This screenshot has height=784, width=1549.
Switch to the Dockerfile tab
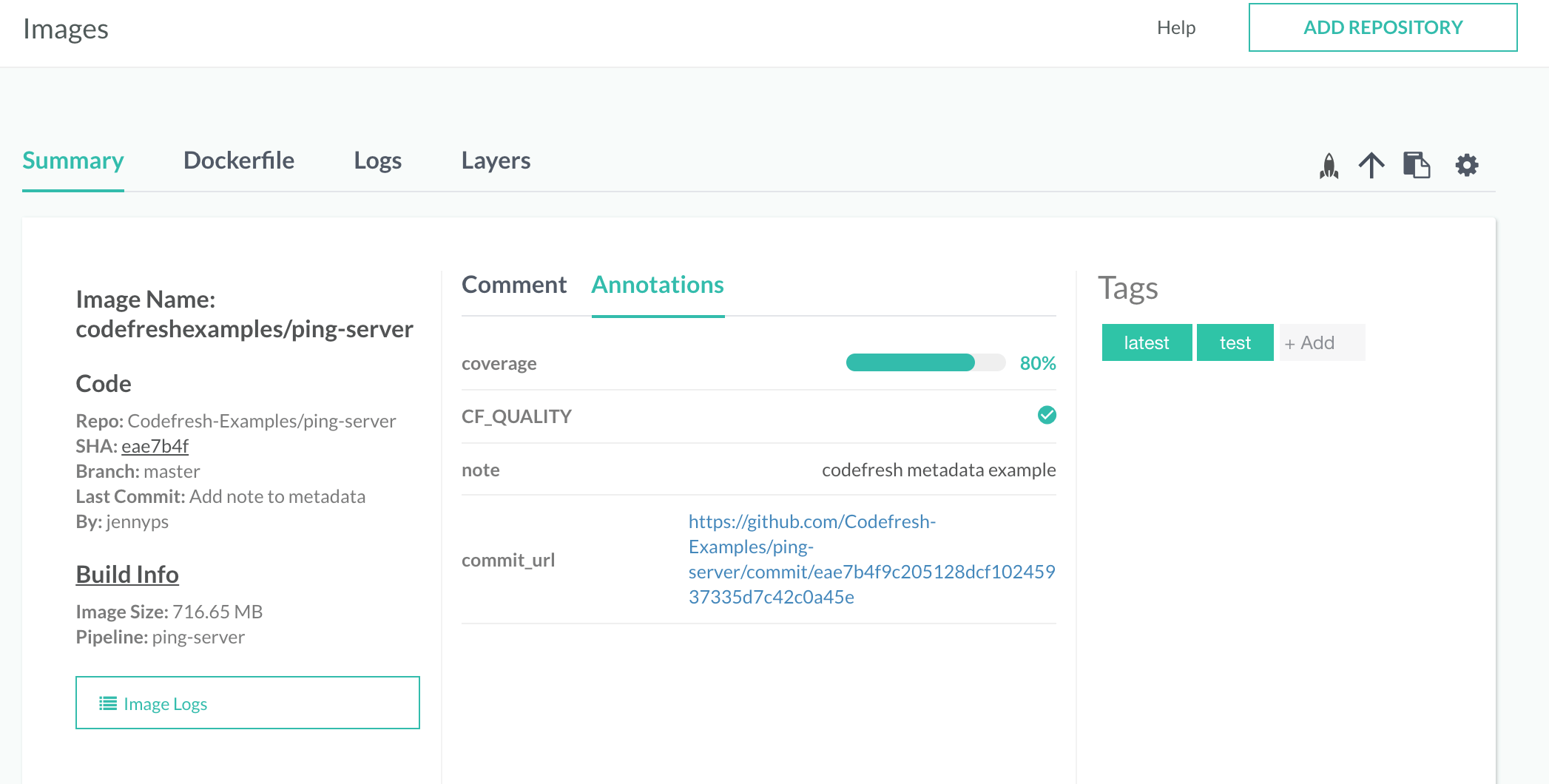(238, 160)
